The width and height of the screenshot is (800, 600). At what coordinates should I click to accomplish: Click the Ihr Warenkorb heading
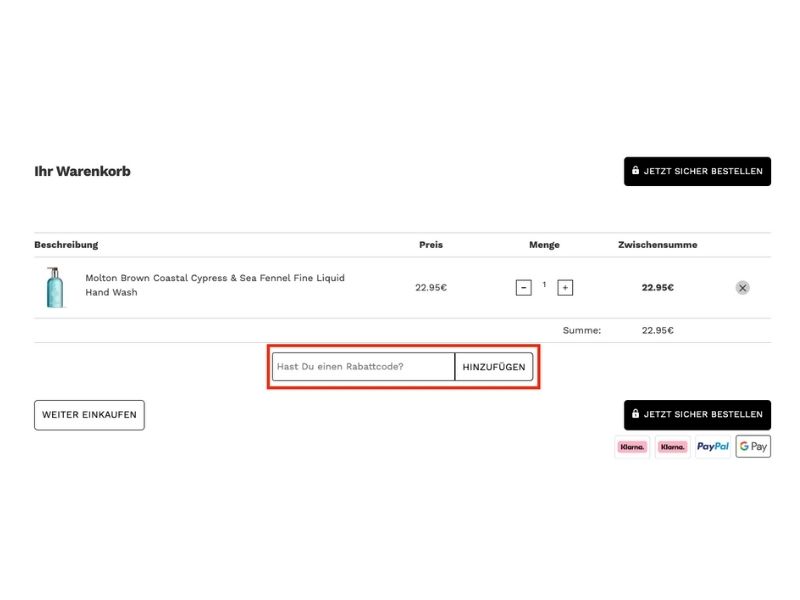pos(82,171)
